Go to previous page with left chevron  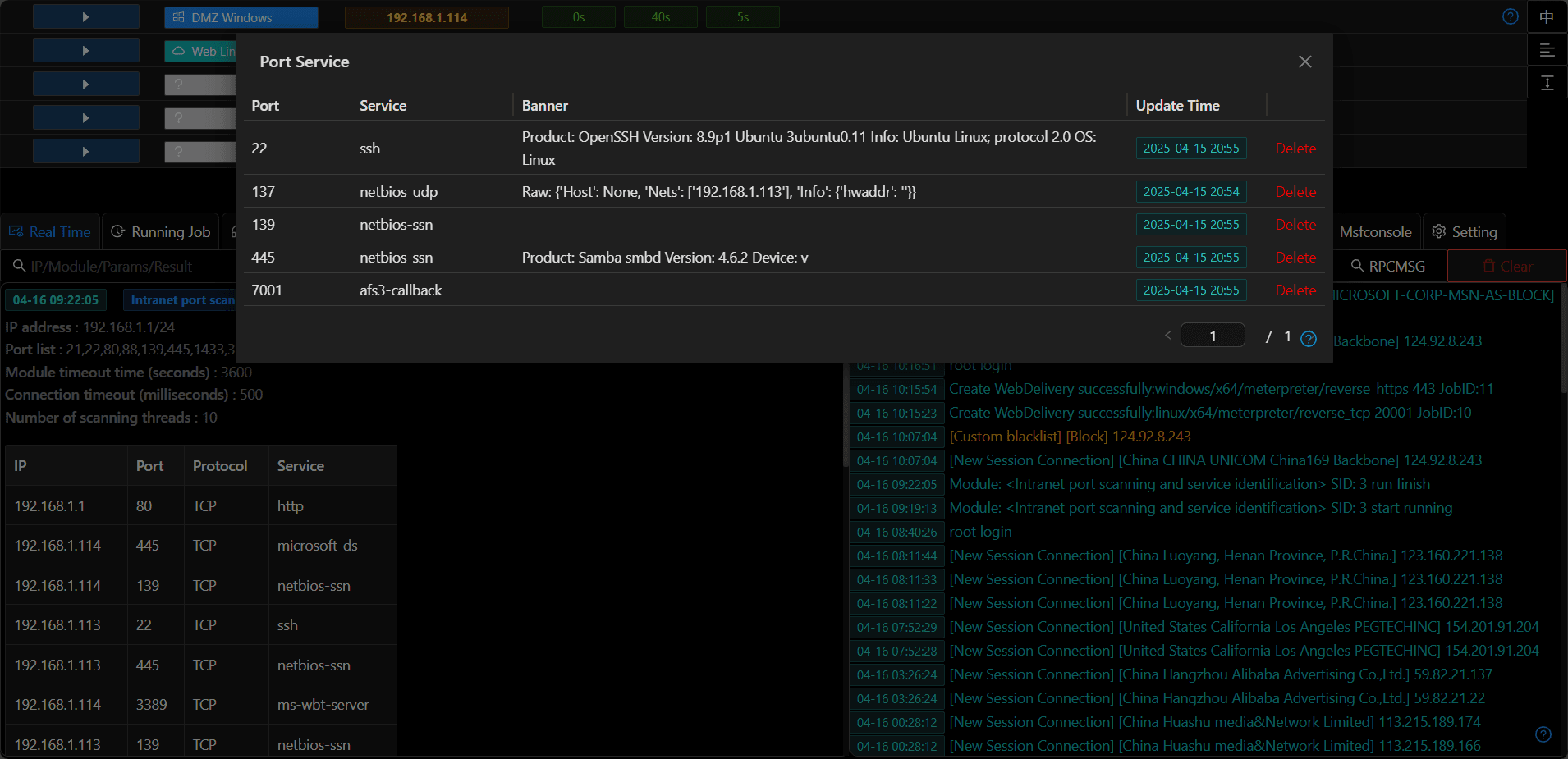pos(1168,336)
